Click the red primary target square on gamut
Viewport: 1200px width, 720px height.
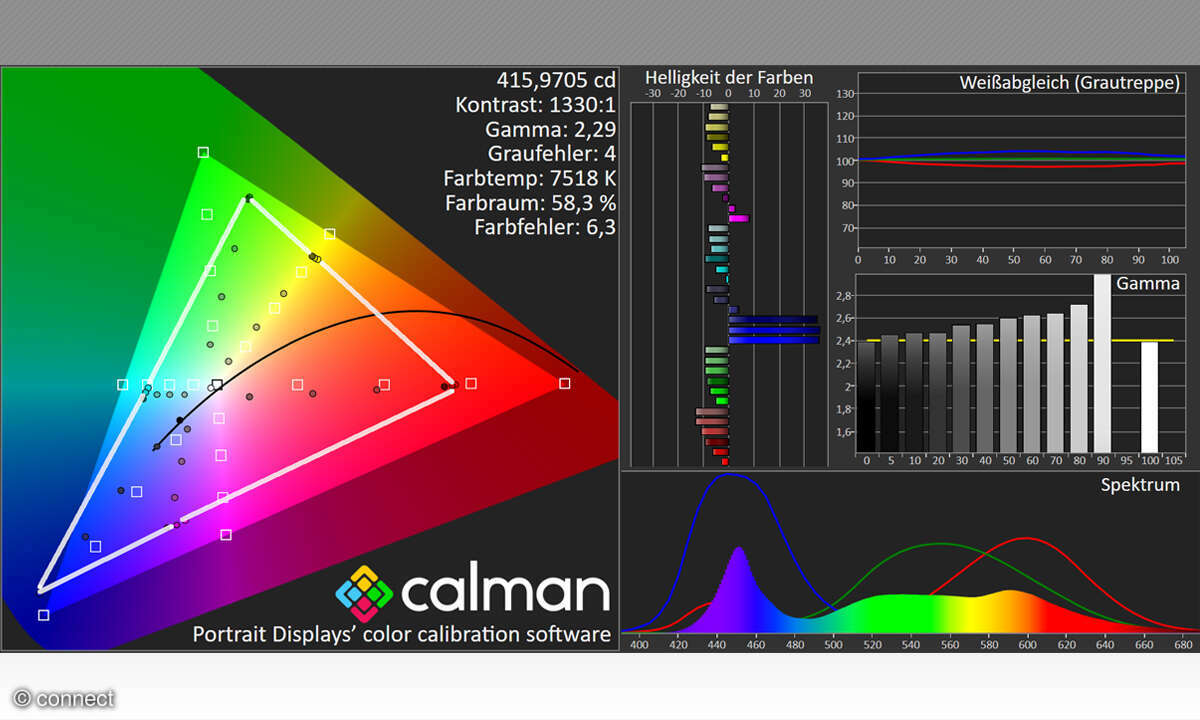pos(565,383)
